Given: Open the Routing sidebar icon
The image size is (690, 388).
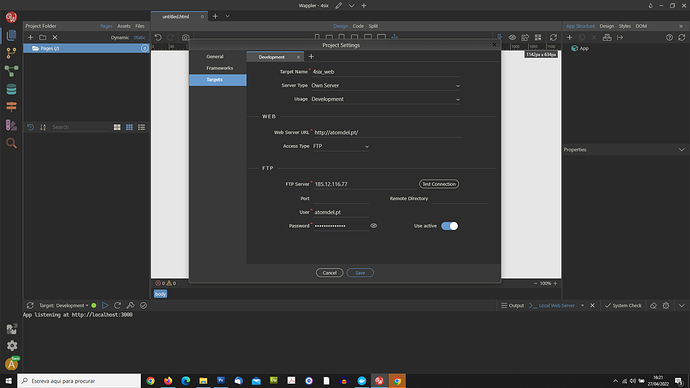Looking at the screenshot, I should 11,107.
